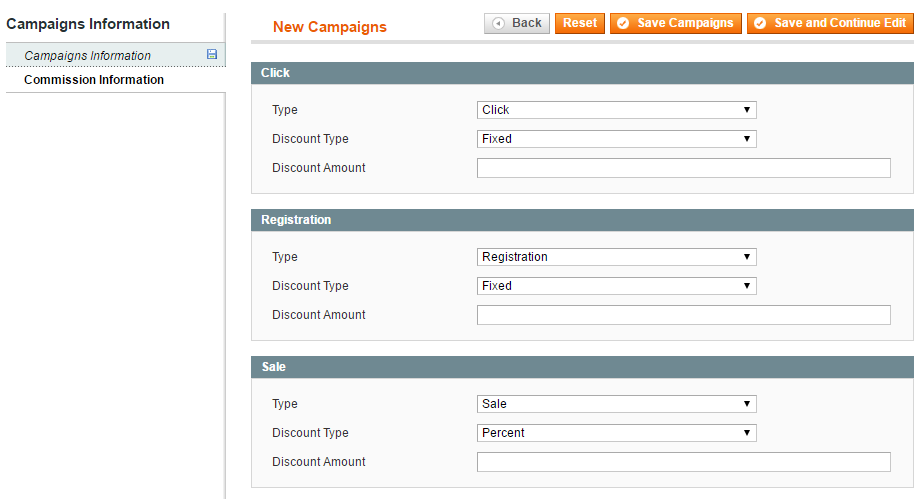Open Registration section Discount Type dropdown
The height and width of the screenshot is (499, 922).
[616, 286]
